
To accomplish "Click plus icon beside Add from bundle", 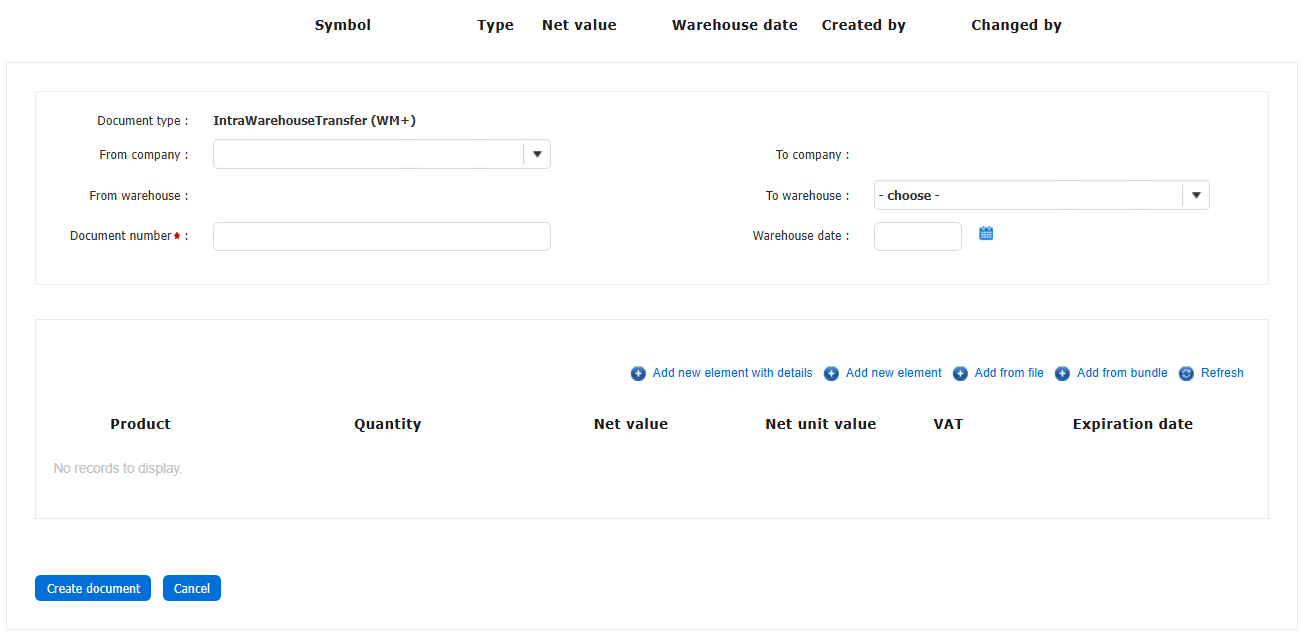I will 1062,374.
